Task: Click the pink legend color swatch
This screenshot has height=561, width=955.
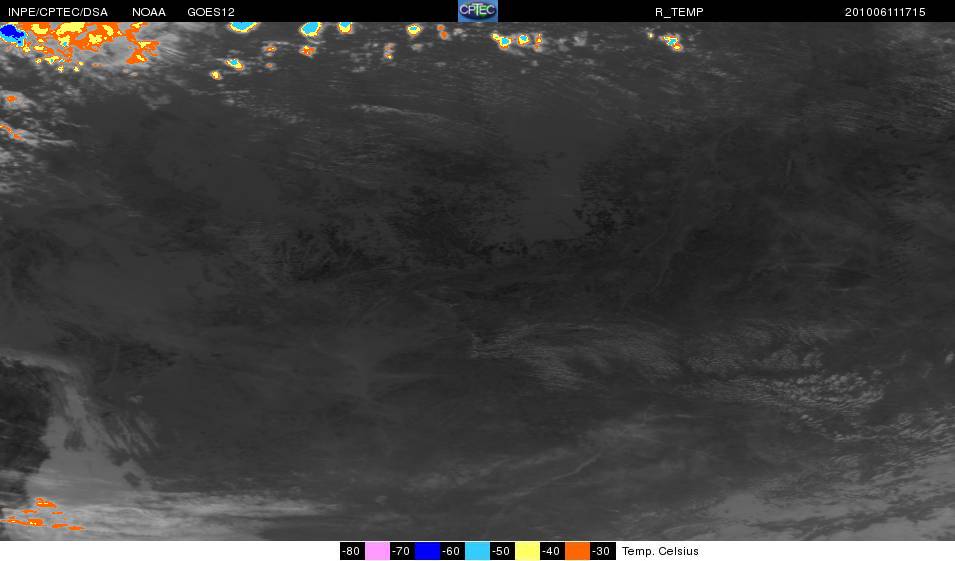Action: (377, 551)
